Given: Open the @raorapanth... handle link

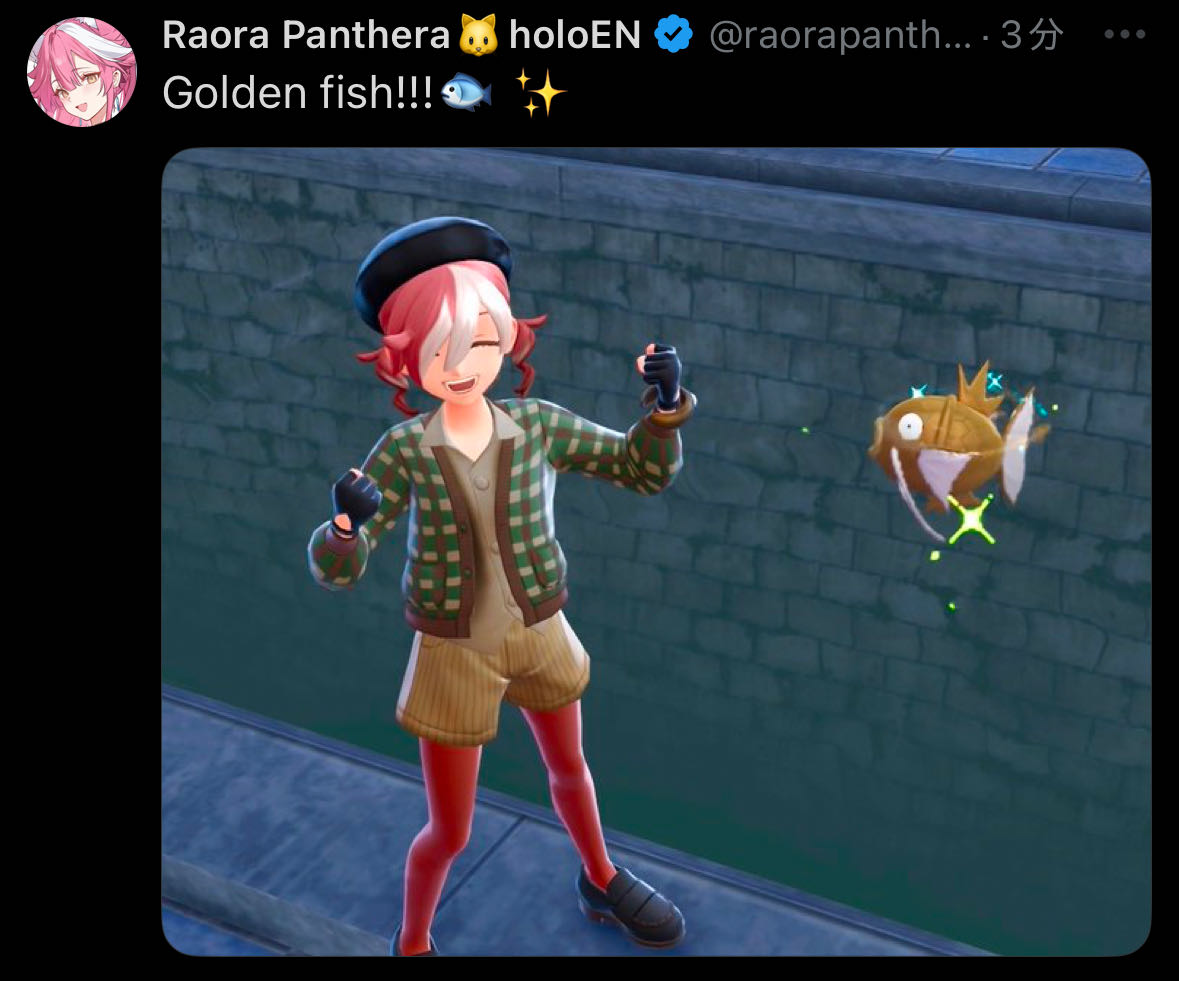Looking at the screenshot, I should (x=840, y=35).
